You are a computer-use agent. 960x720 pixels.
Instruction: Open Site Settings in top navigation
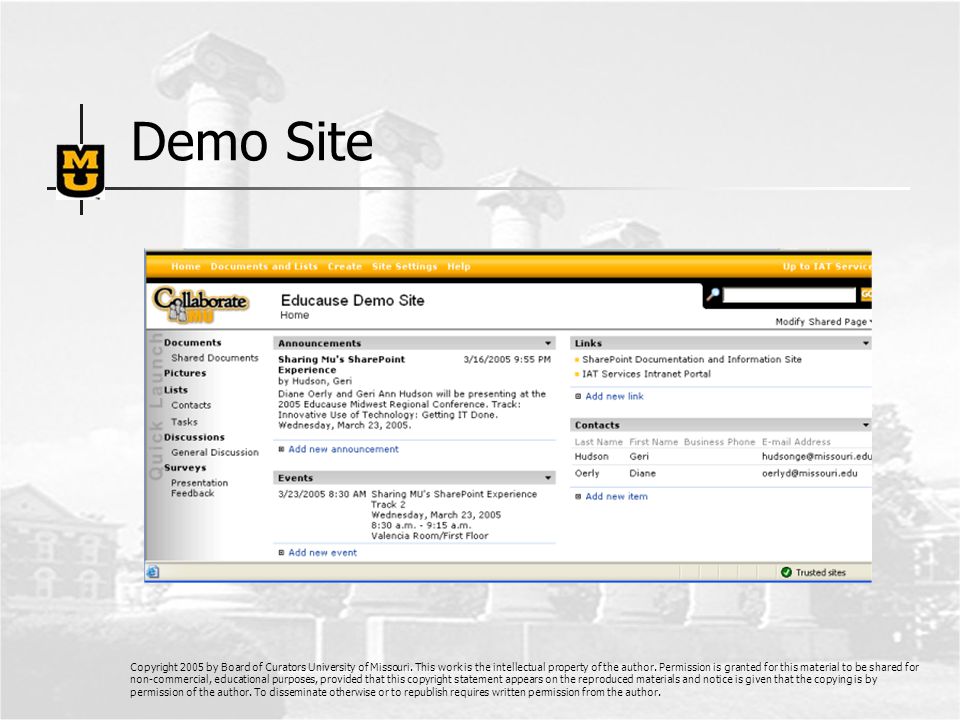tap(404, 266)
